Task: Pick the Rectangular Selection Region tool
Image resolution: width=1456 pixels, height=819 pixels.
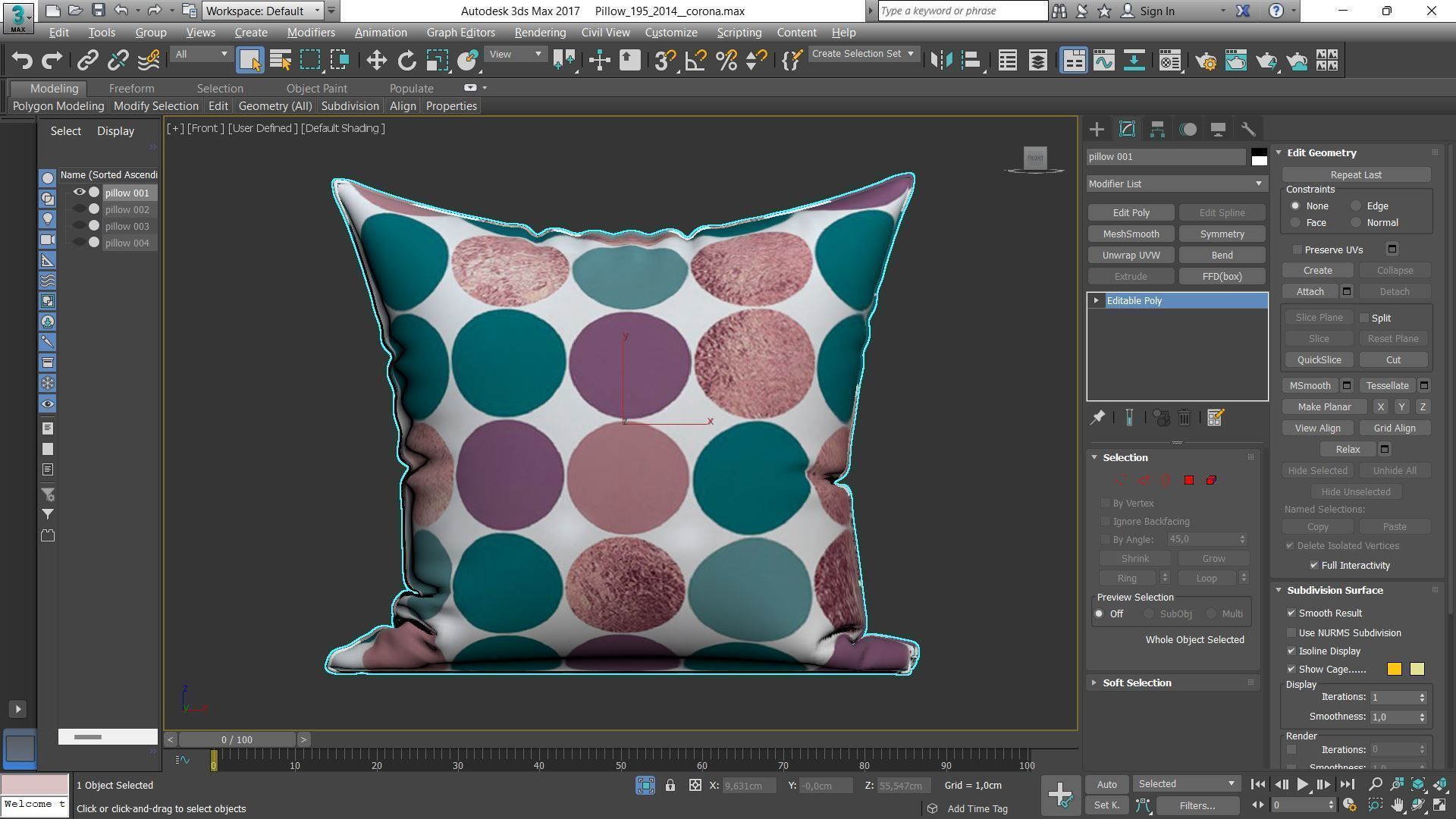Action: [x=310, y=61]
